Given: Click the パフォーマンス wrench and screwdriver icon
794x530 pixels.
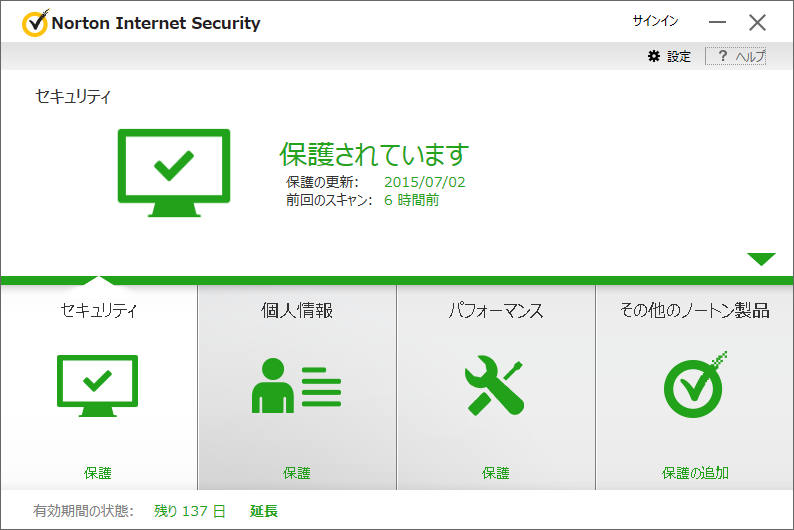Looking at the screenshot, I should click(x=495, y=385).
